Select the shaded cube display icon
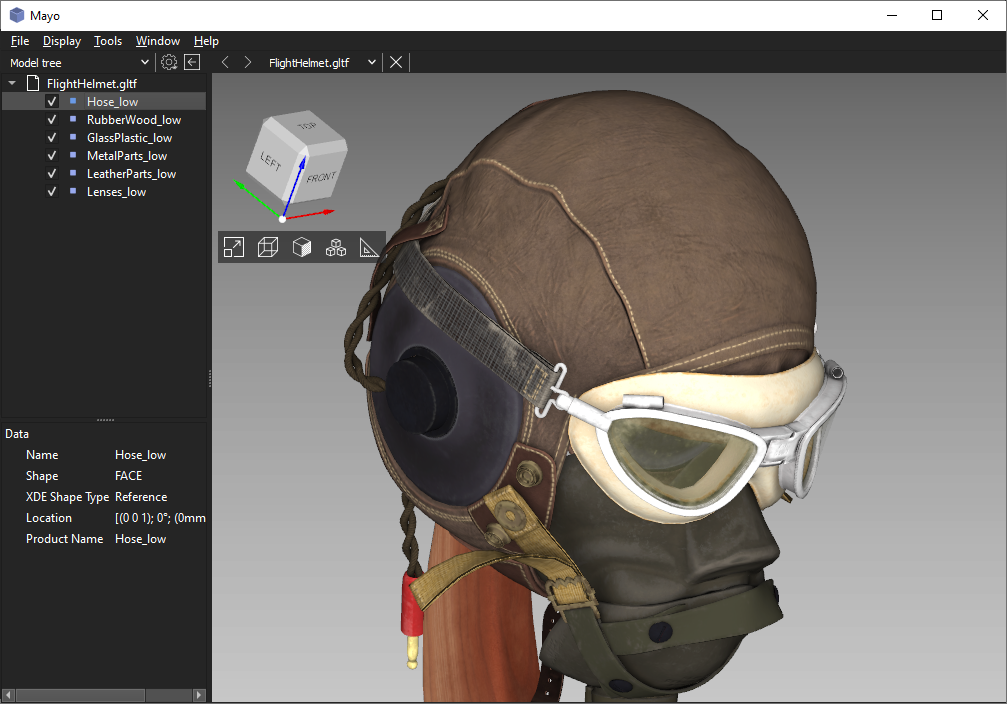Screen dimensions: 1007x704 click(x=302, y=247)
